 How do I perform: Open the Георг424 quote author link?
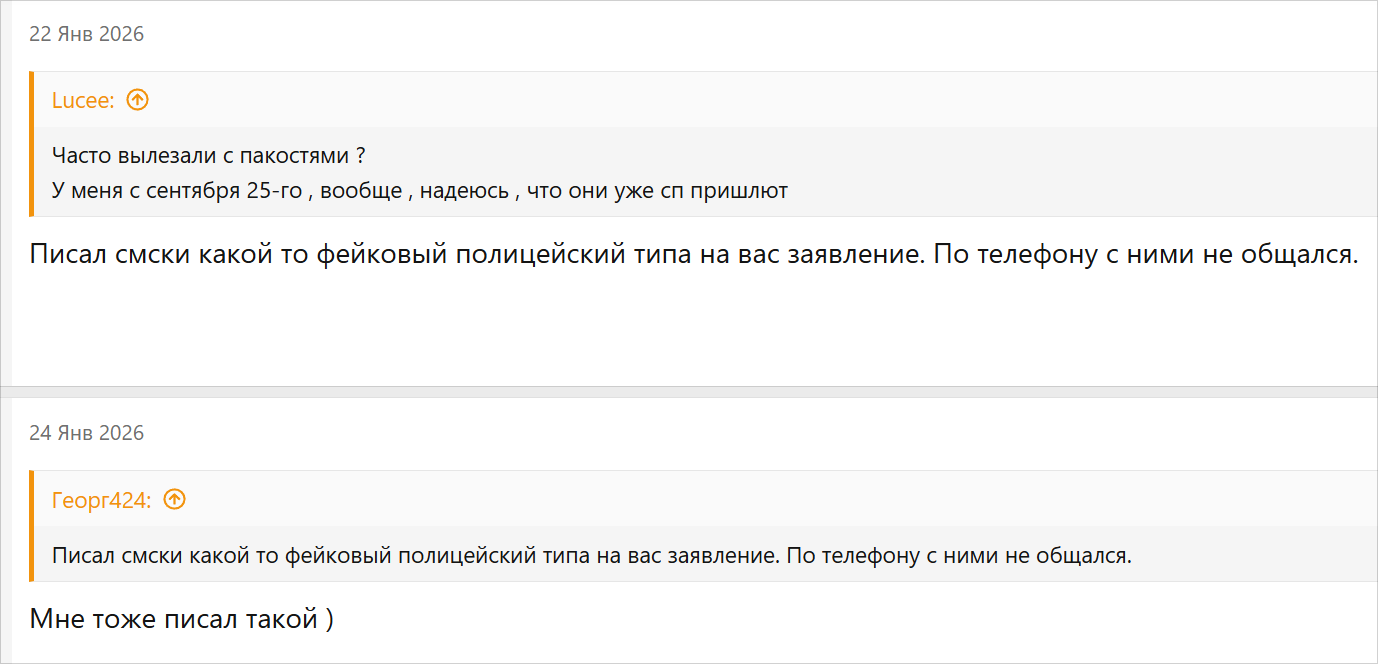[x=101, y=500]
